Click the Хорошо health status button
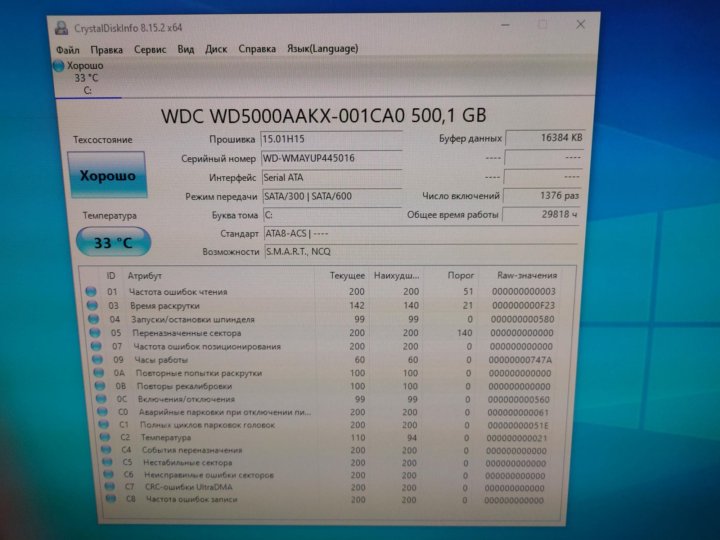This screenshot has height=540, width=720. click(x=107, y=175)
